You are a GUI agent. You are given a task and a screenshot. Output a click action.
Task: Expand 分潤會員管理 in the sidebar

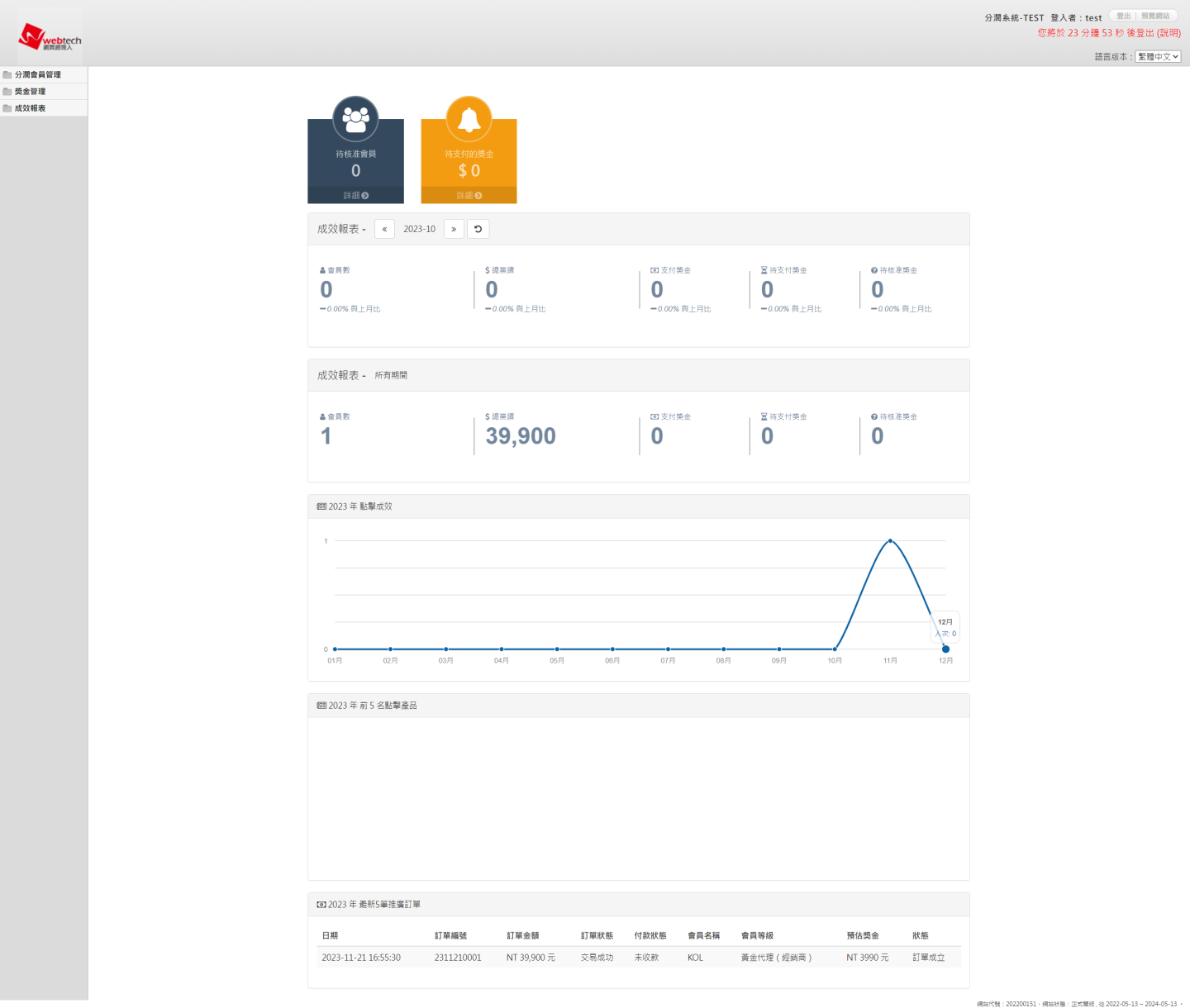click(37, 75)
